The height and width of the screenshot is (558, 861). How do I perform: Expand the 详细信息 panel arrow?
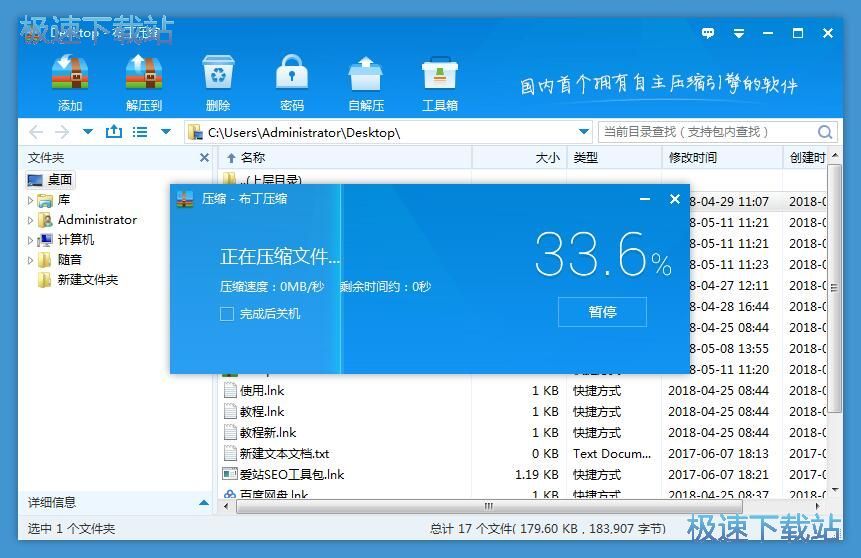click(x=204, y=503)
